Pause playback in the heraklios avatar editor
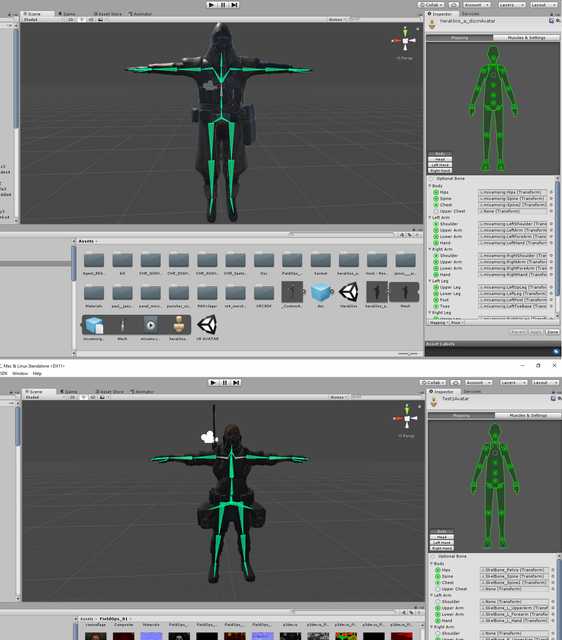Viewport: 562px width, 640px height. coord(223,5)
